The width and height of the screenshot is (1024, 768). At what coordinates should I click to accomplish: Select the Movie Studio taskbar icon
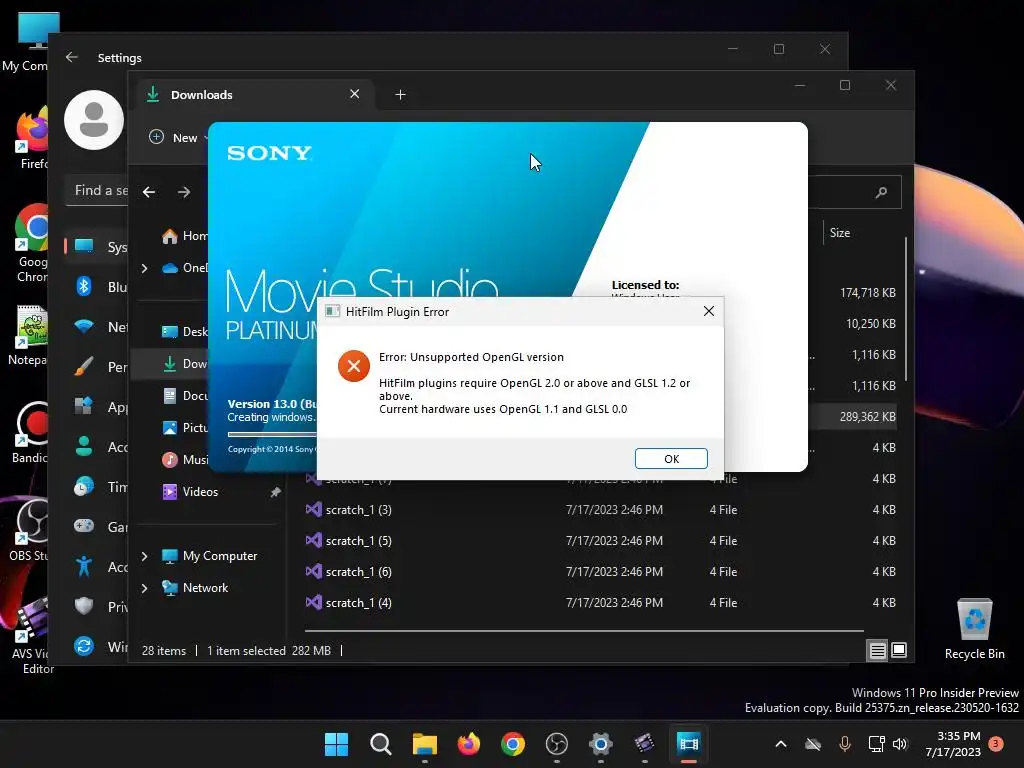[688, 744]
